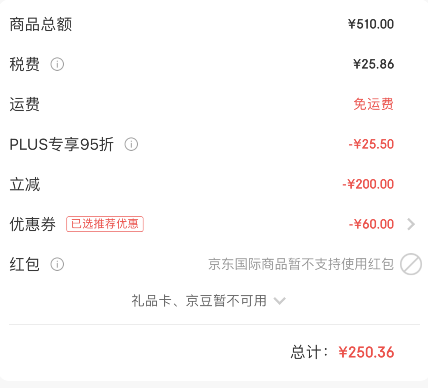Open the PLUS专享95折 info icon
The width and height of the screenshot is (428, 388).
click(x=131, y=144)
